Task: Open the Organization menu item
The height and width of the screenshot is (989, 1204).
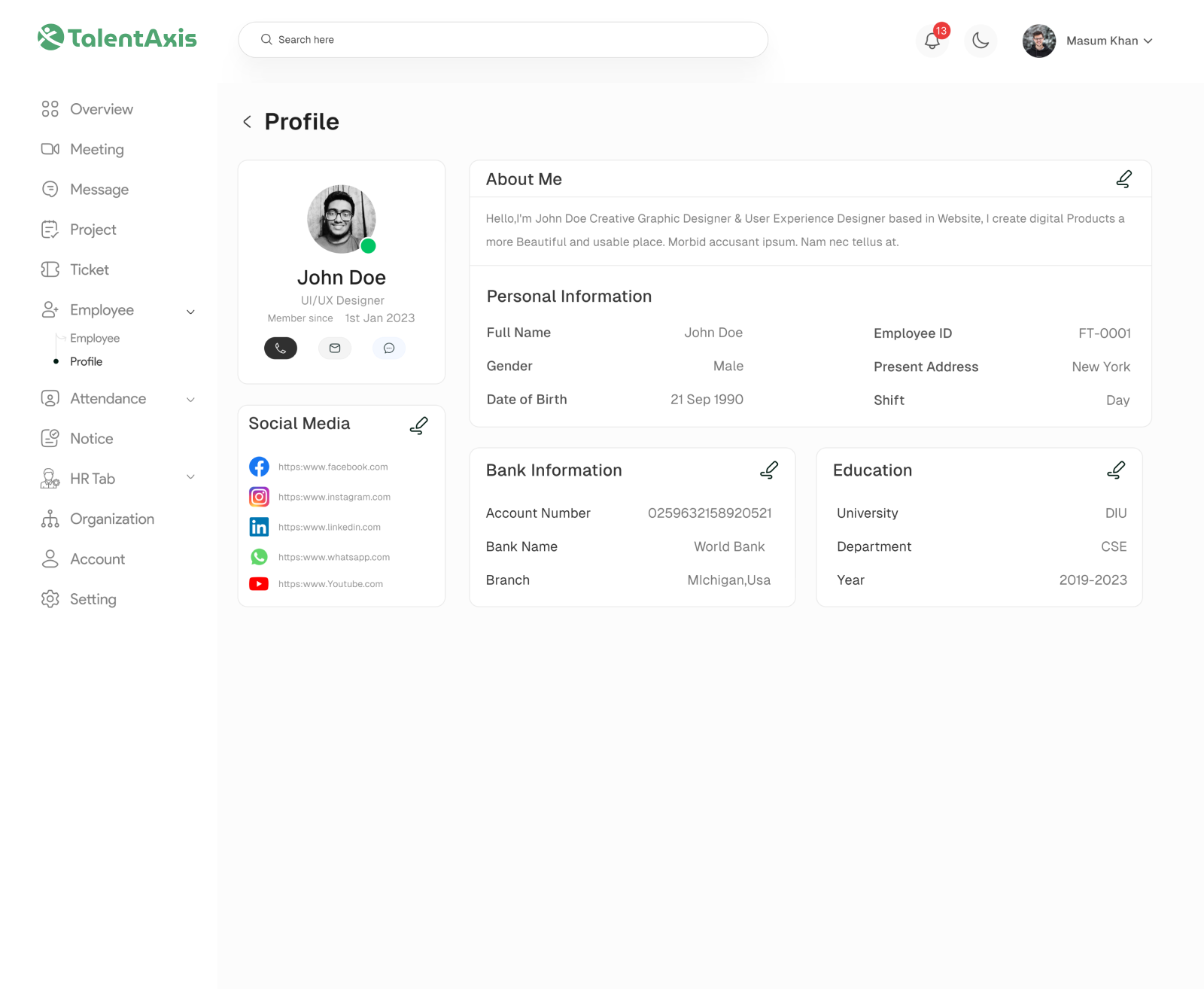Action: [x=111, y=519]
